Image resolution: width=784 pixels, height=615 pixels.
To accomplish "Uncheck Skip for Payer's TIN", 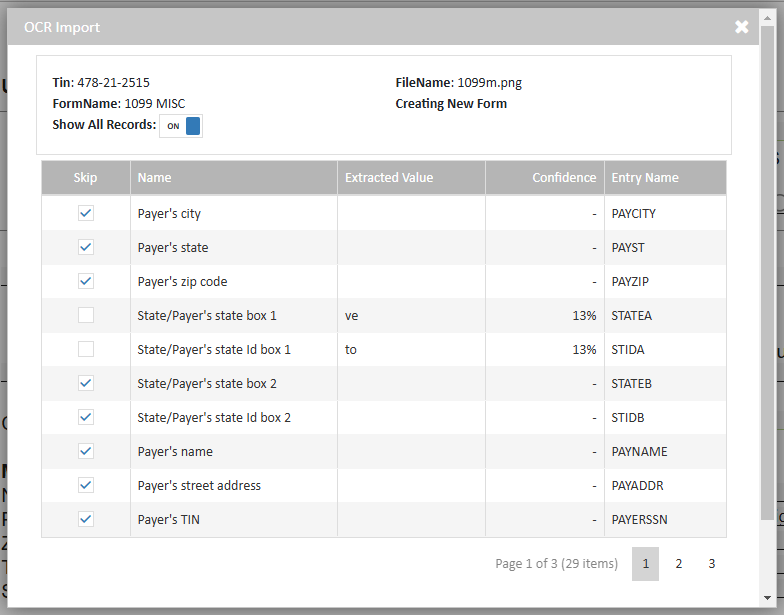I will click(86, 519).
